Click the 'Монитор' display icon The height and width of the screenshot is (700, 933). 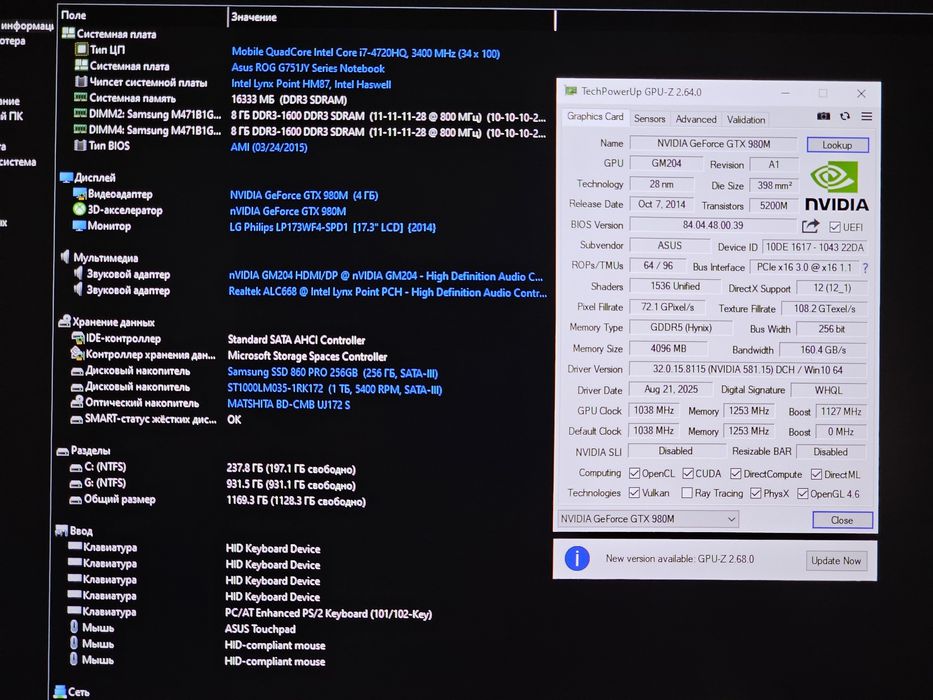coord(79,226)
